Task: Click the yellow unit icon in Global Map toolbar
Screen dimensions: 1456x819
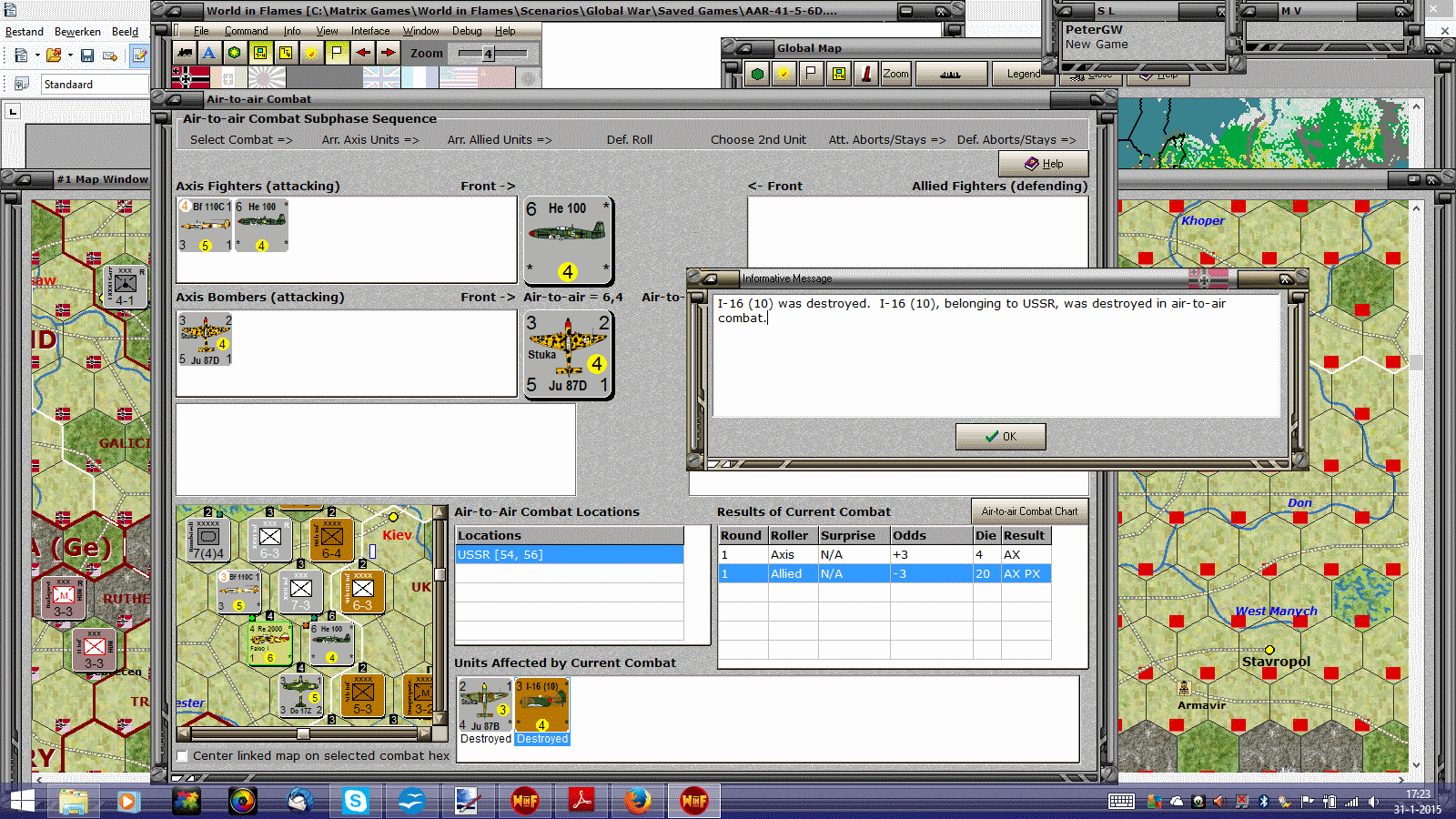Action: [838, 74]
